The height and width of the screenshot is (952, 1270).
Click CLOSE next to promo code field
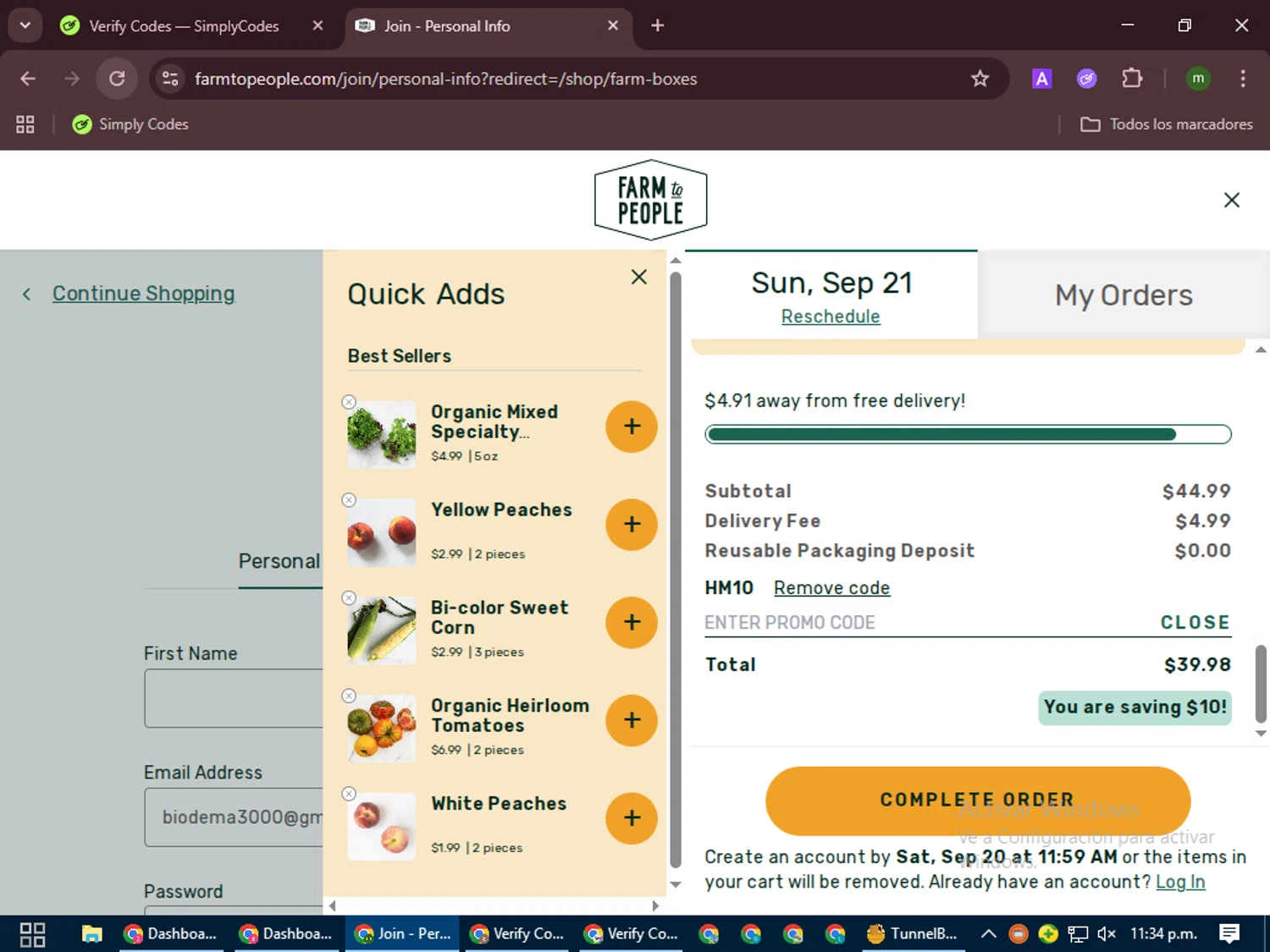click(x=1195, y=623)
